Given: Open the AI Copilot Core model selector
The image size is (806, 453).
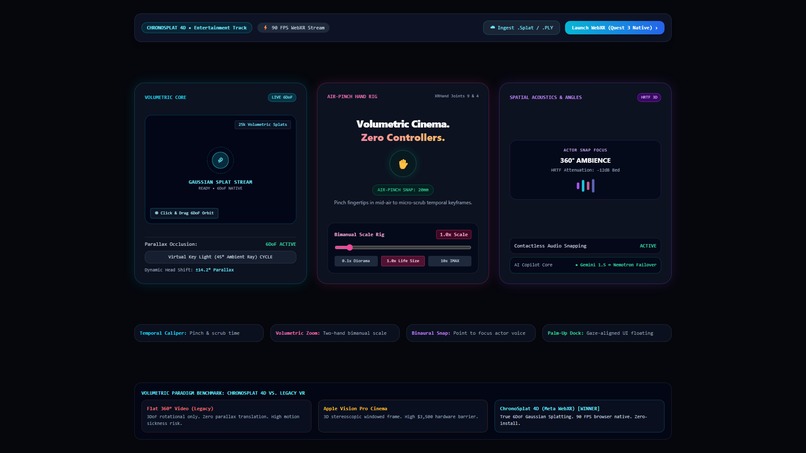Looking at the screenshot, I should [585, 265].
